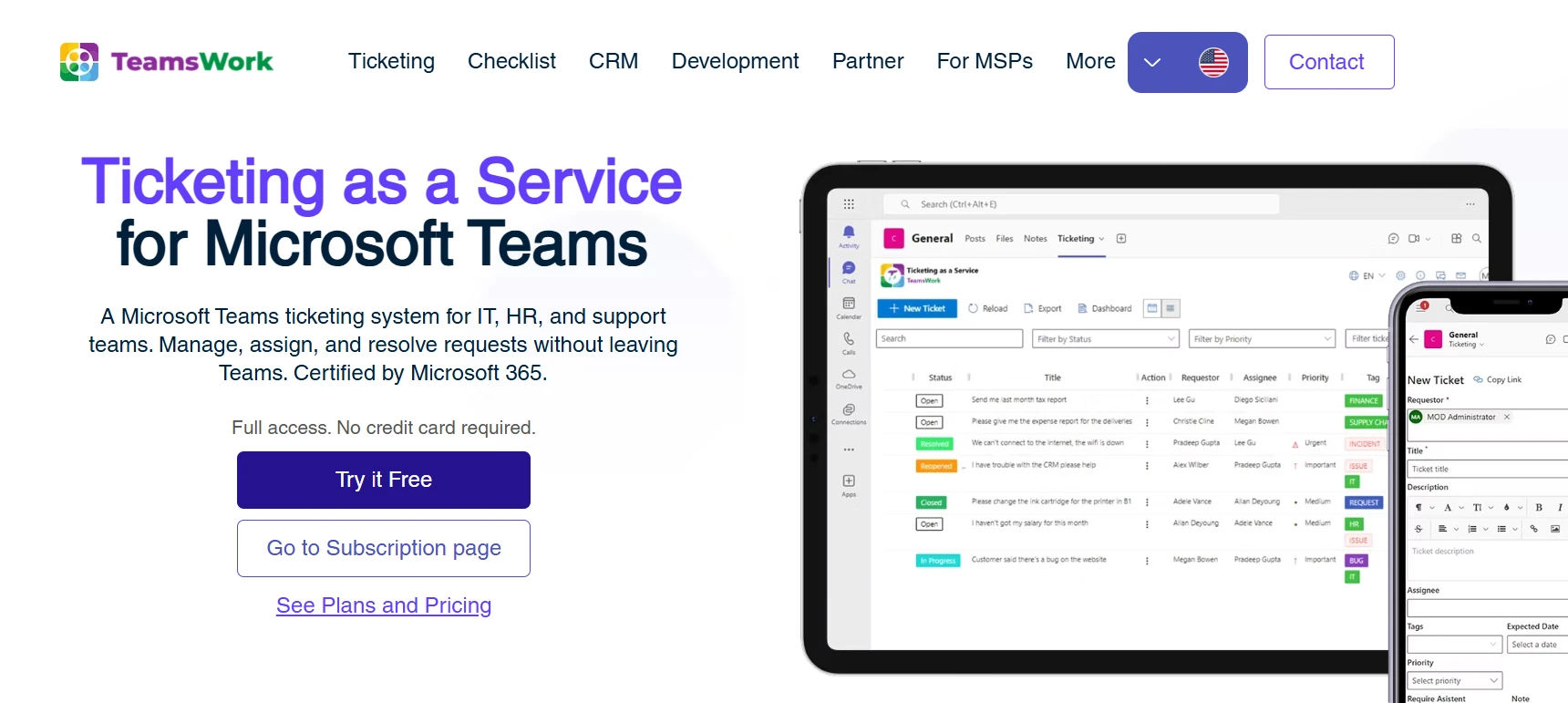Click the US flag language icon
This screenshot has height=703, width=1568.
click(x=1213, y=62)
